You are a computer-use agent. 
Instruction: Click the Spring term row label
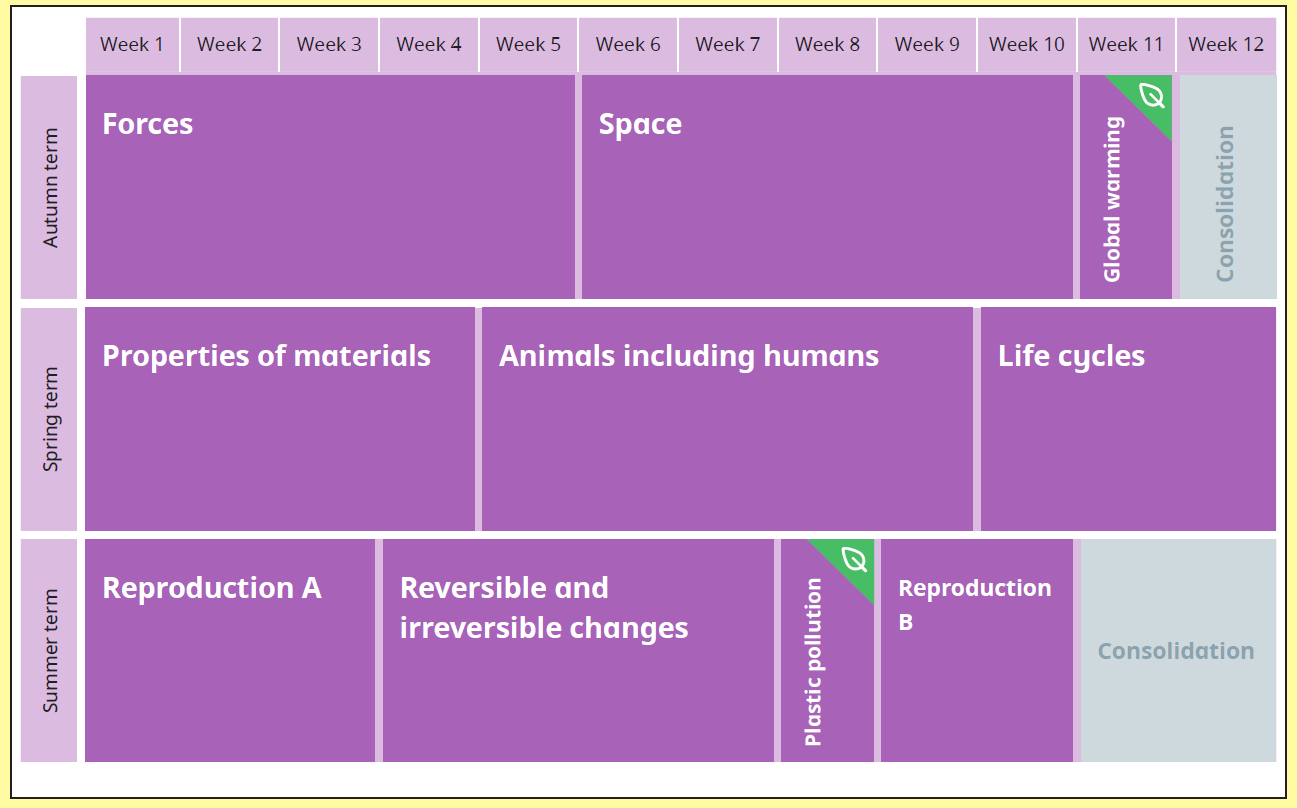click(49, 419)
